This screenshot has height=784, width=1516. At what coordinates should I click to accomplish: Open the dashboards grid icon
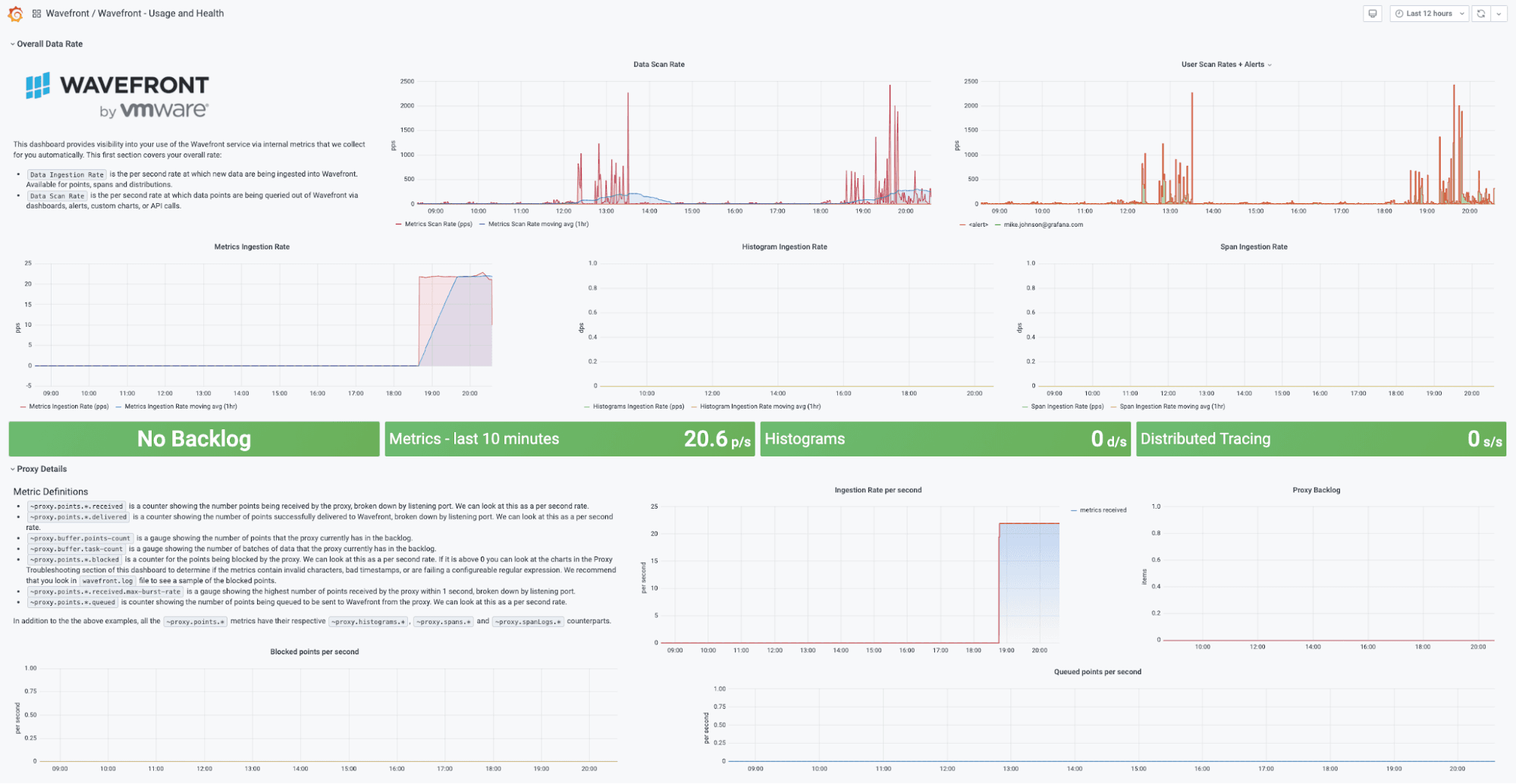tap(36, 14)
